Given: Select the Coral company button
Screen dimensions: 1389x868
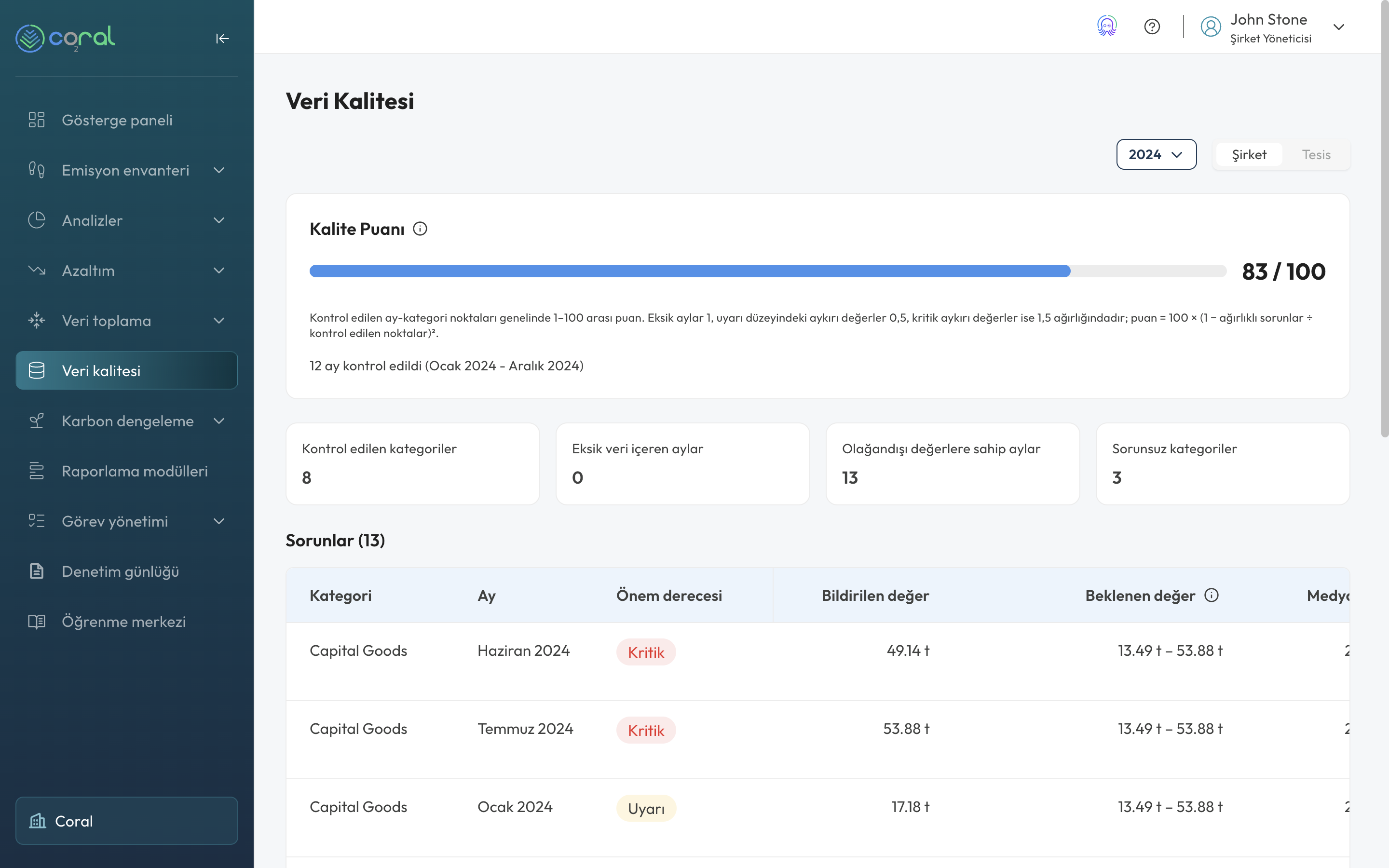Looking at the screenshot, I should [x=127, y=821].
